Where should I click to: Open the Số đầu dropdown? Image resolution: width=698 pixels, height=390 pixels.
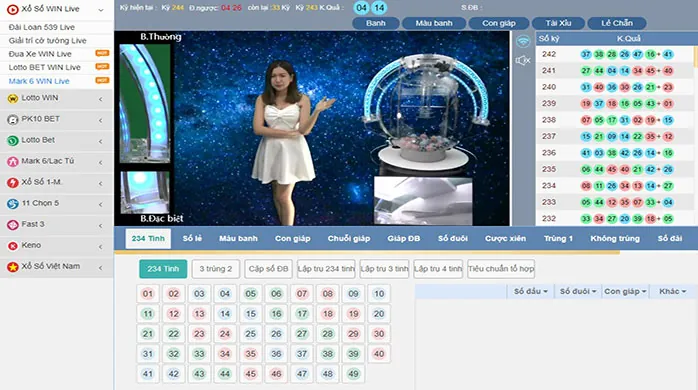click(531, 291)
